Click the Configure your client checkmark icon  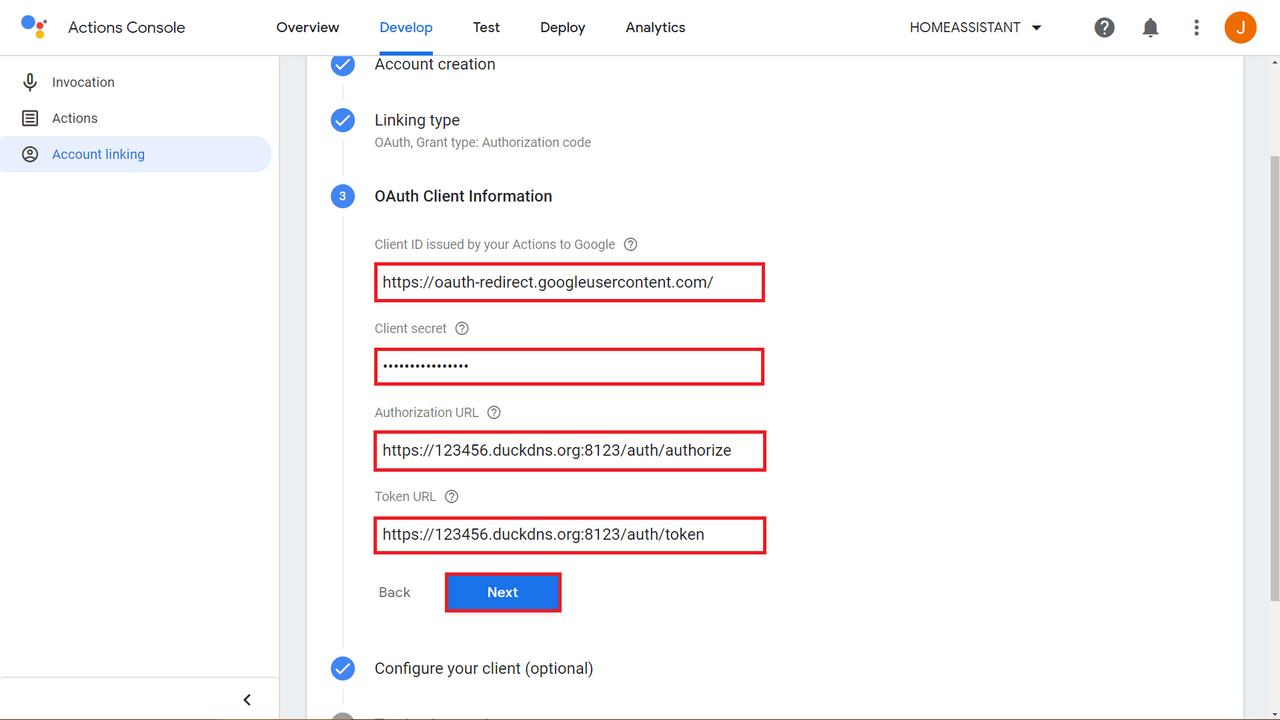342,668
